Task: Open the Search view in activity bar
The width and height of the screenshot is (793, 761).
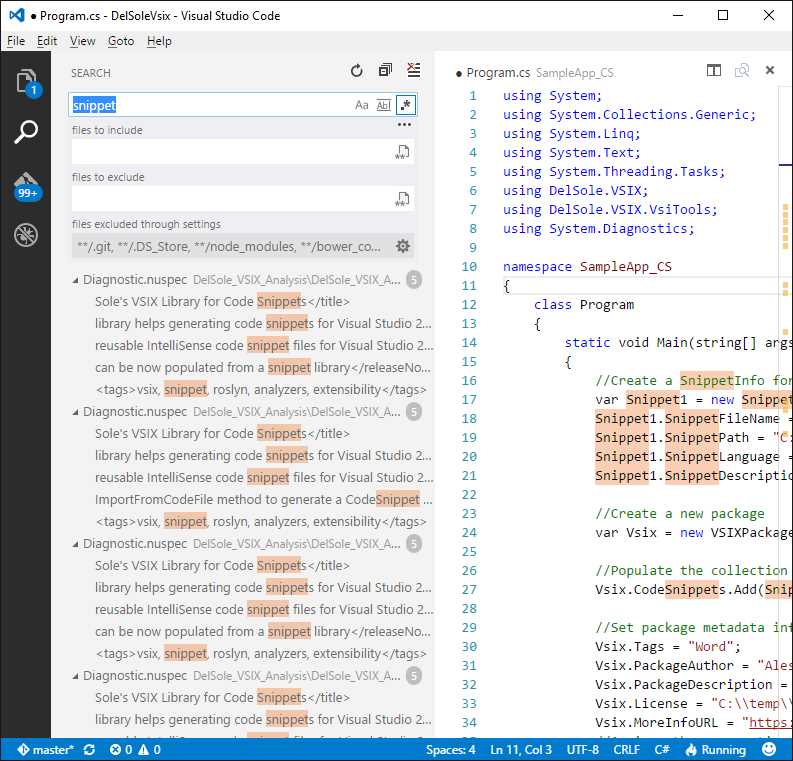Action: (x=26, y=132)
